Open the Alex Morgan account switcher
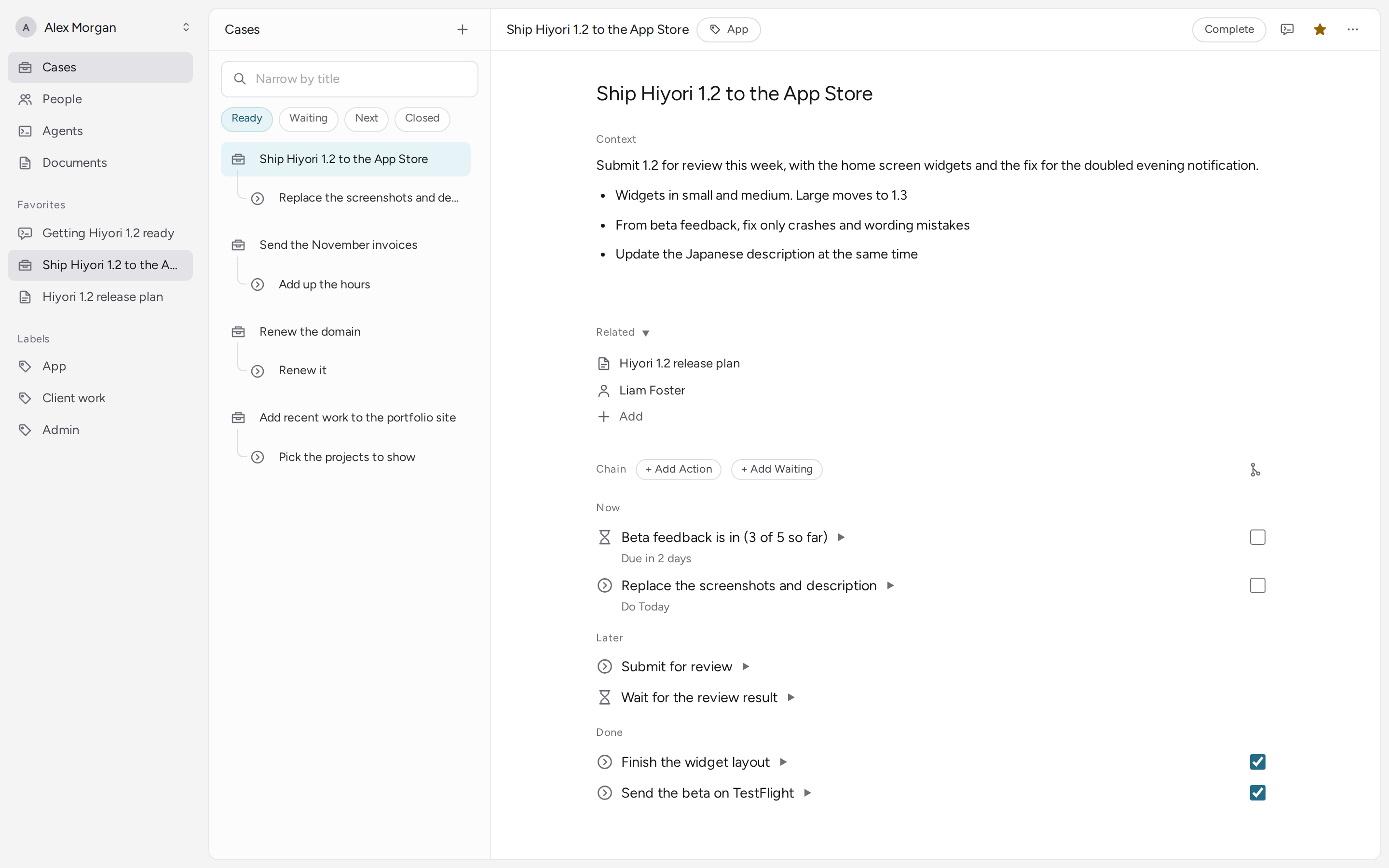This screenshot has height=868, width=1389. [103, 27]
